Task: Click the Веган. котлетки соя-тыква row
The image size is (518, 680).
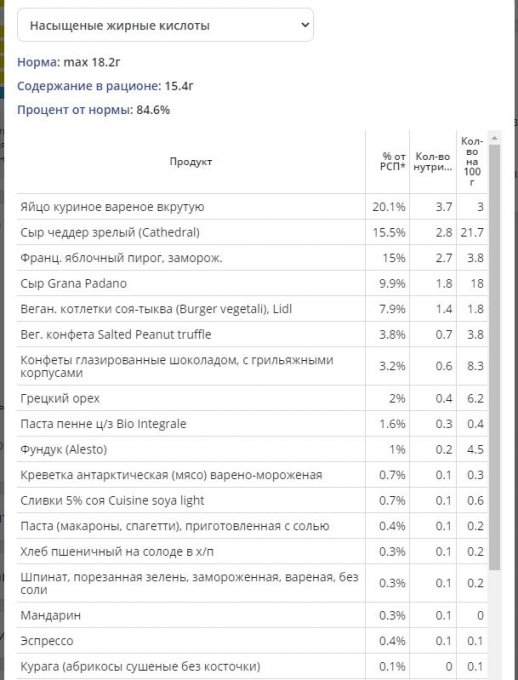Action: click(x=252, y=309)
